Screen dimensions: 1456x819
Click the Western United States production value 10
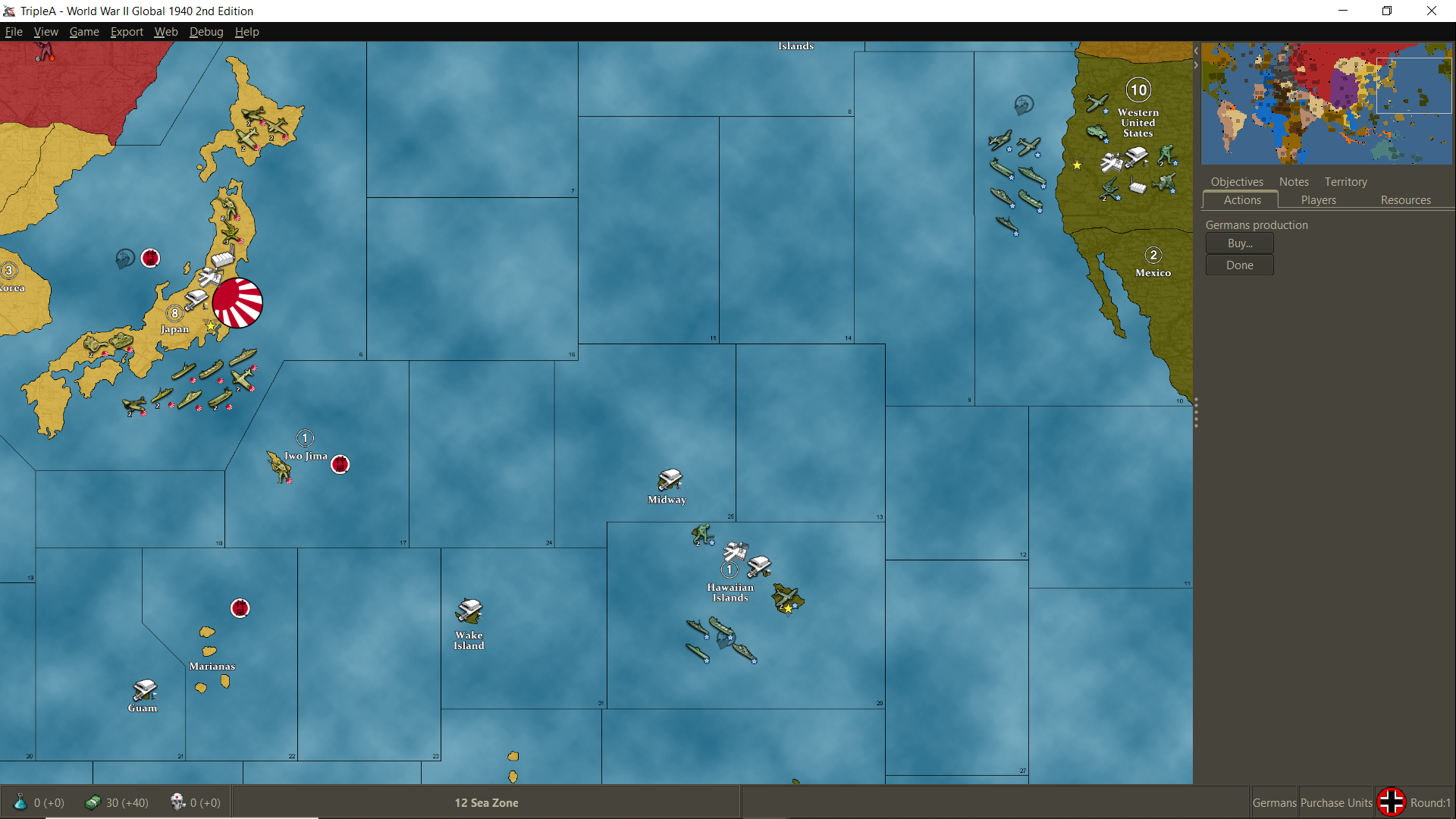(x=1138, y=90)
